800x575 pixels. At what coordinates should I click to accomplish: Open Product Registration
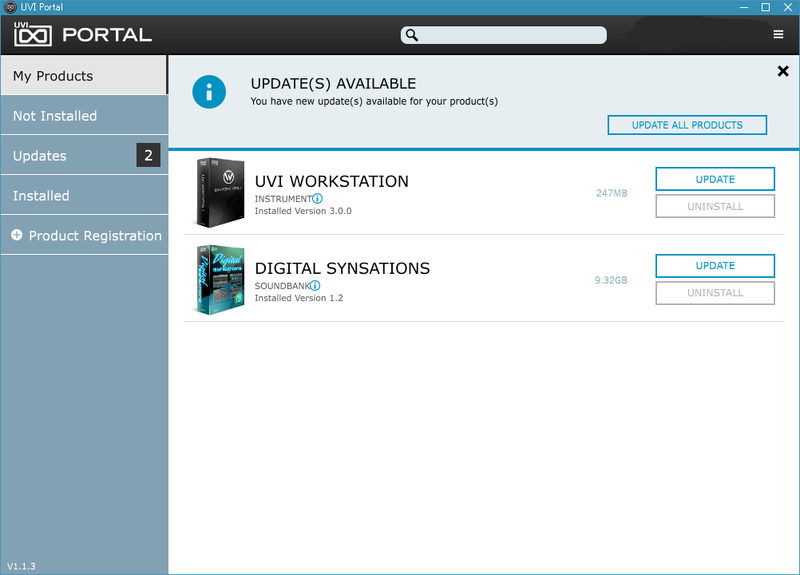click(x=84, y=235)
